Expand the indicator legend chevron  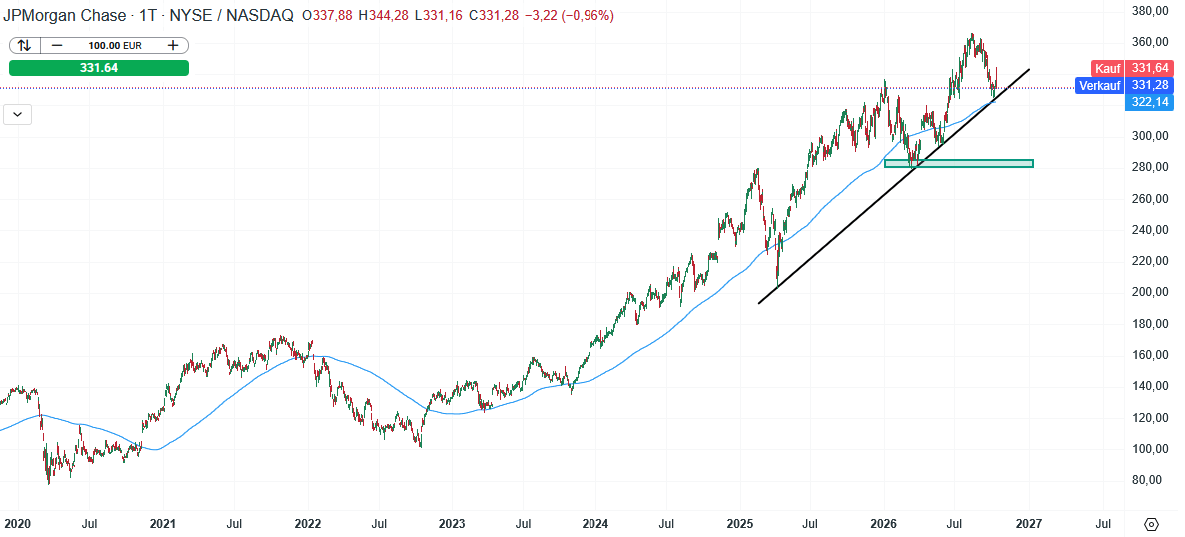pyautogui.click(x=17, y=115)
